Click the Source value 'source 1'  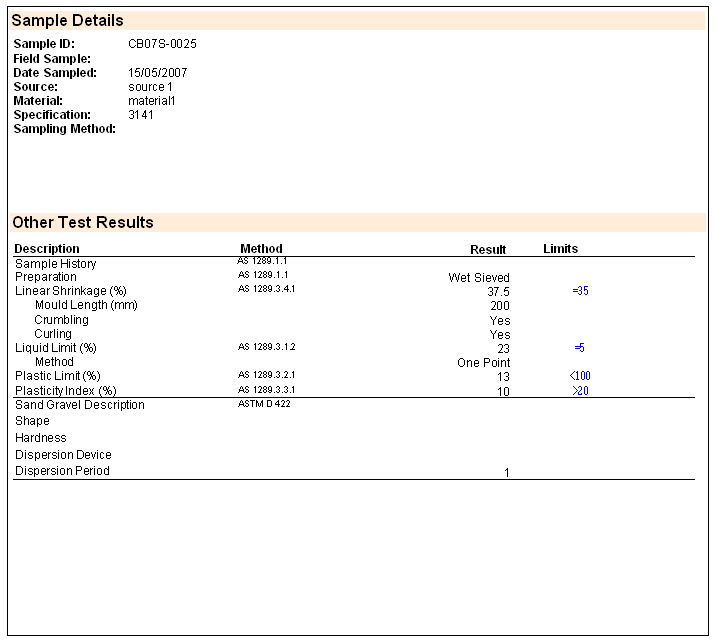click(x=151, y=87)
